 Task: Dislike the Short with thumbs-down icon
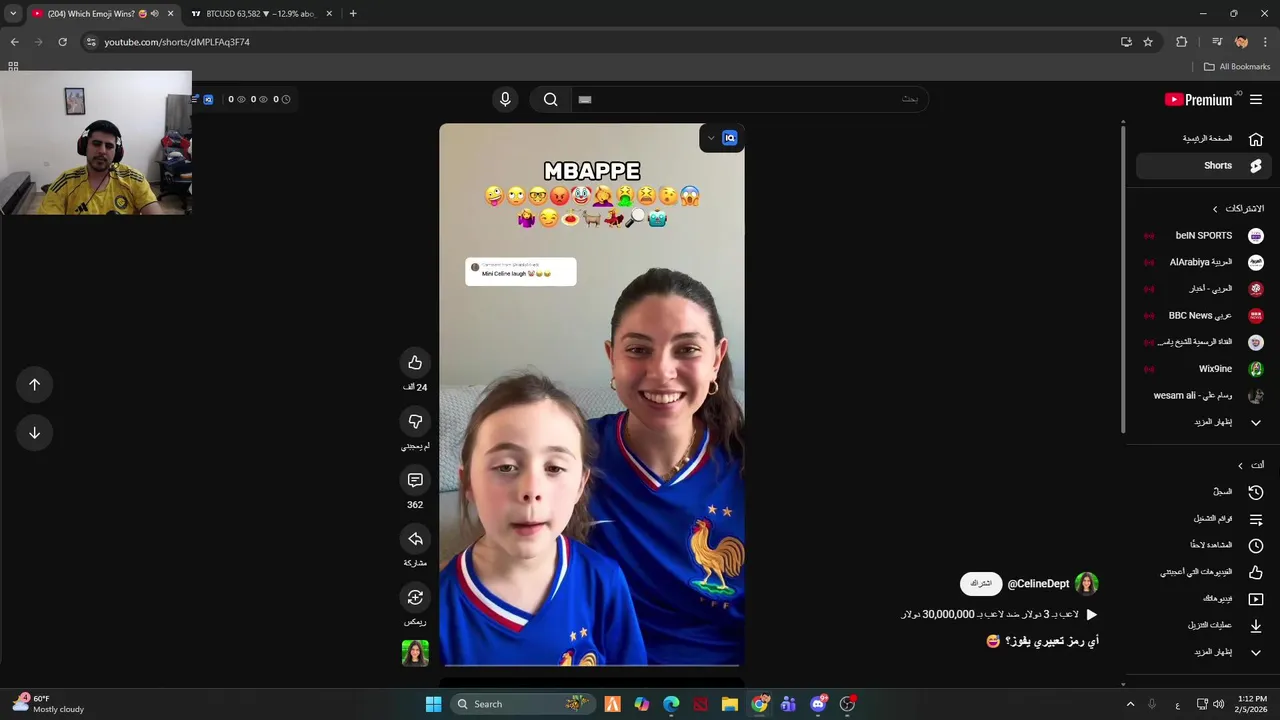click(415, 421)
